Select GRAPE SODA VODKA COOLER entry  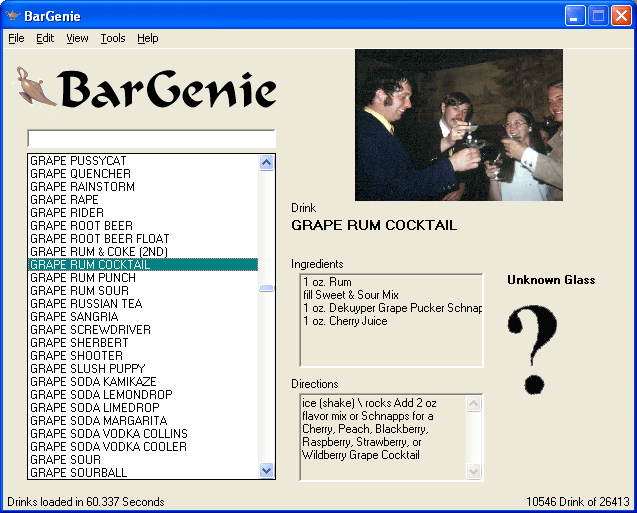143,447
